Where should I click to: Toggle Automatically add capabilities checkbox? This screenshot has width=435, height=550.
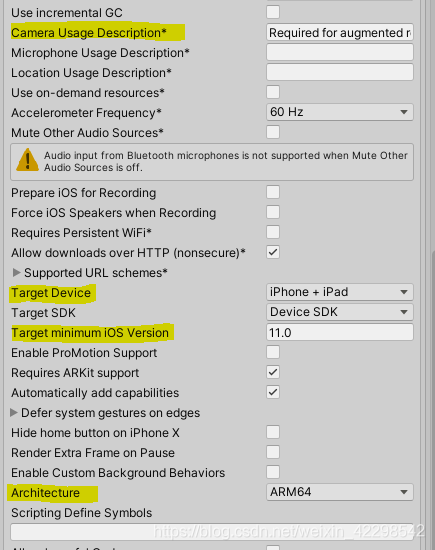[x=273, y=392]
